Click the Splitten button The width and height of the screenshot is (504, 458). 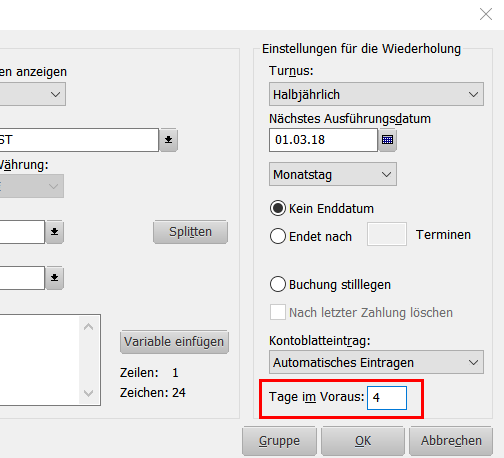pos(190,232)
